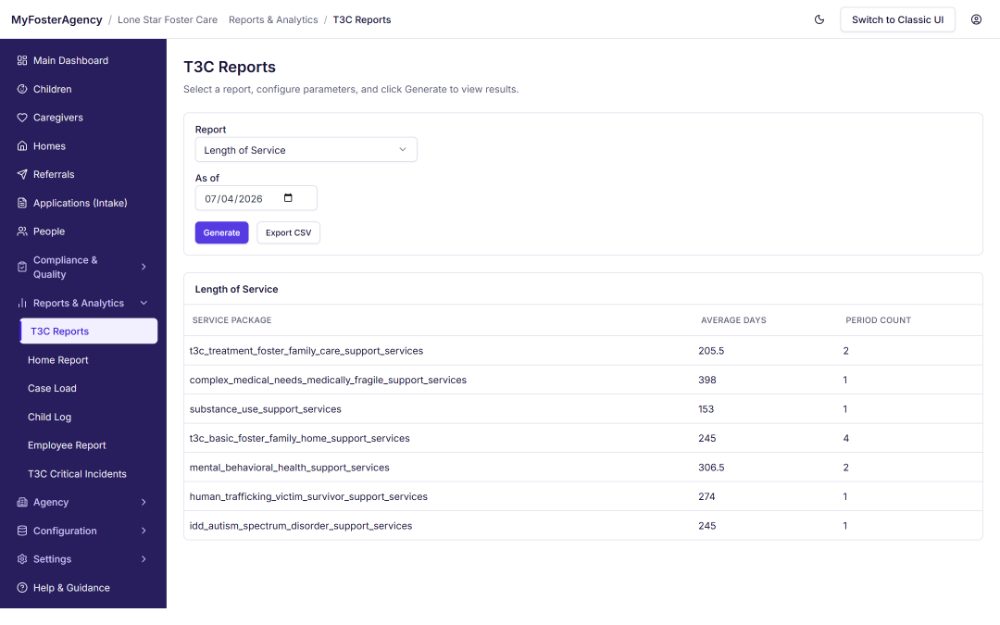Click Switch to Classic UI button
This screenshot has width=1000, height=625.
(897, 20)
